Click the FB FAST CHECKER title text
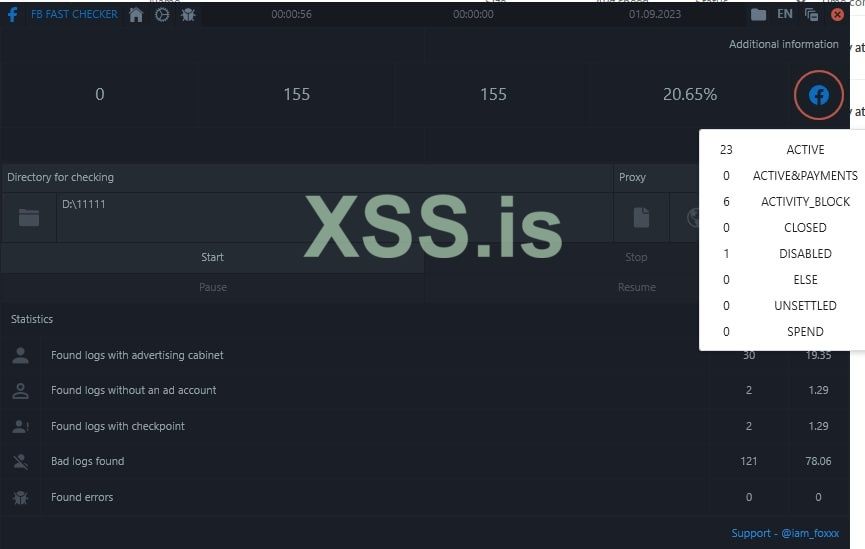 (74, 14)
